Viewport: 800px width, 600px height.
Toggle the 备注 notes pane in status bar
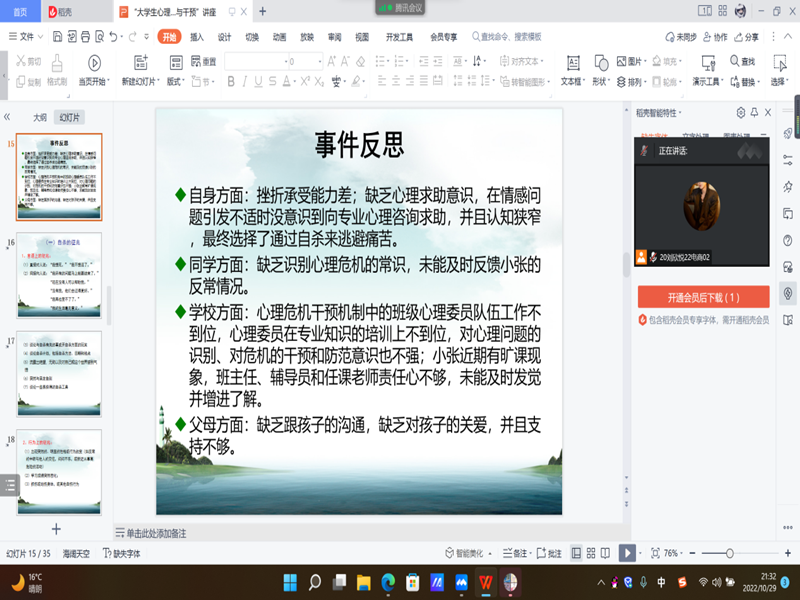tap(515, 553)
